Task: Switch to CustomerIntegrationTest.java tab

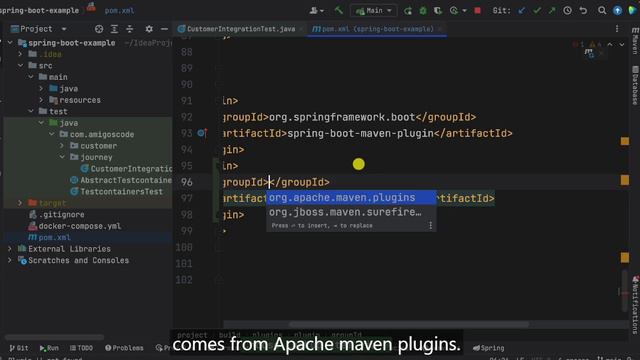Action: [x=240, y=29]
